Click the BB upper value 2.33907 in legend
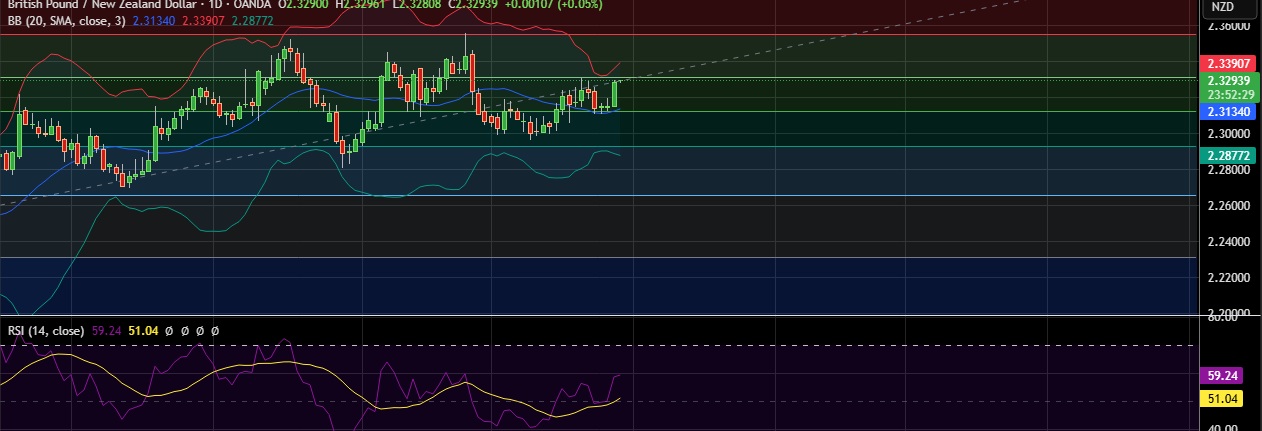The height and width of the screenshot is (431, 1262). (203, 20)
